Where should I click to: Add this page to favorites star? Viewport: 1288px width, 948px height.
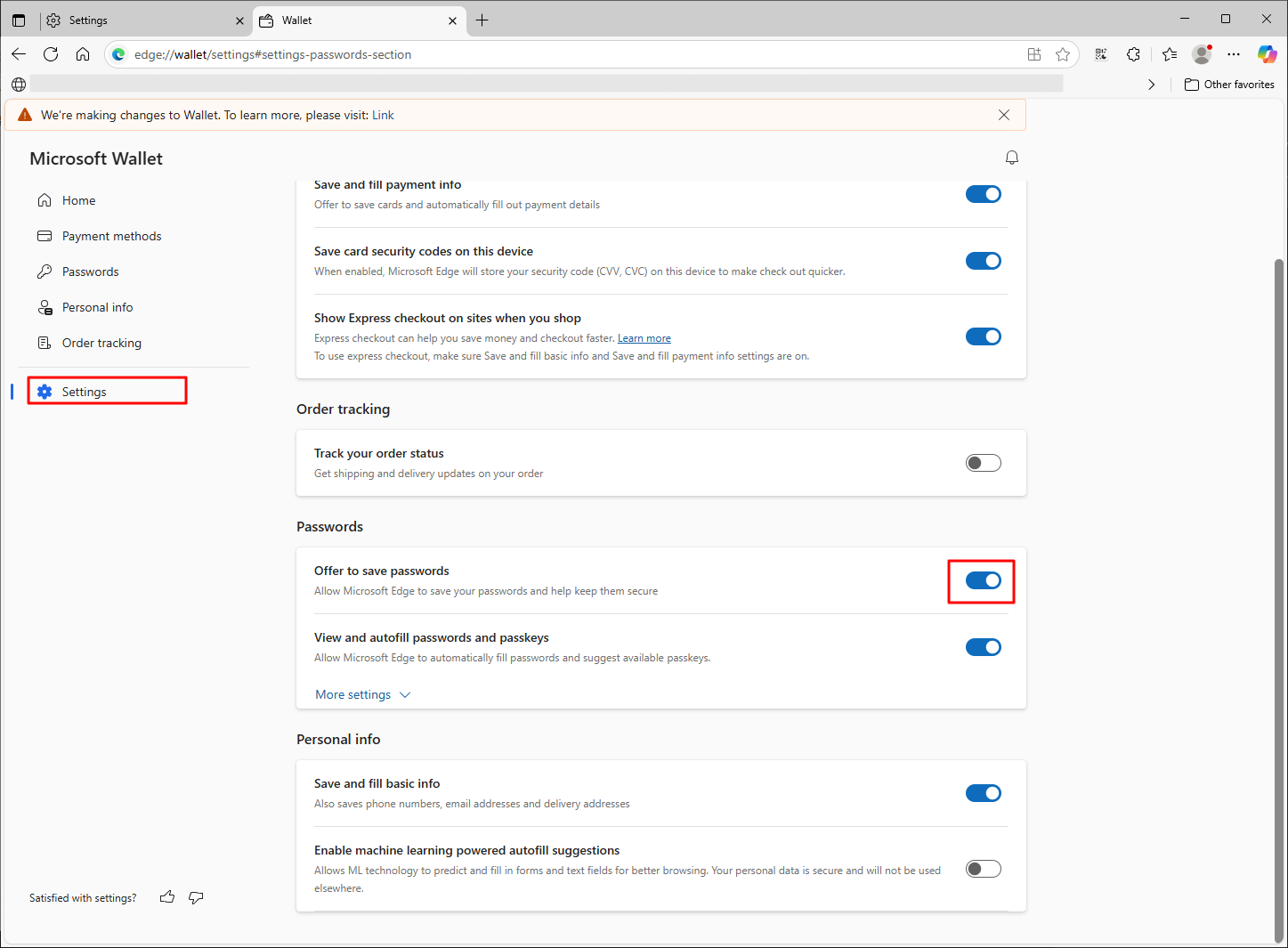point(1063,54)
